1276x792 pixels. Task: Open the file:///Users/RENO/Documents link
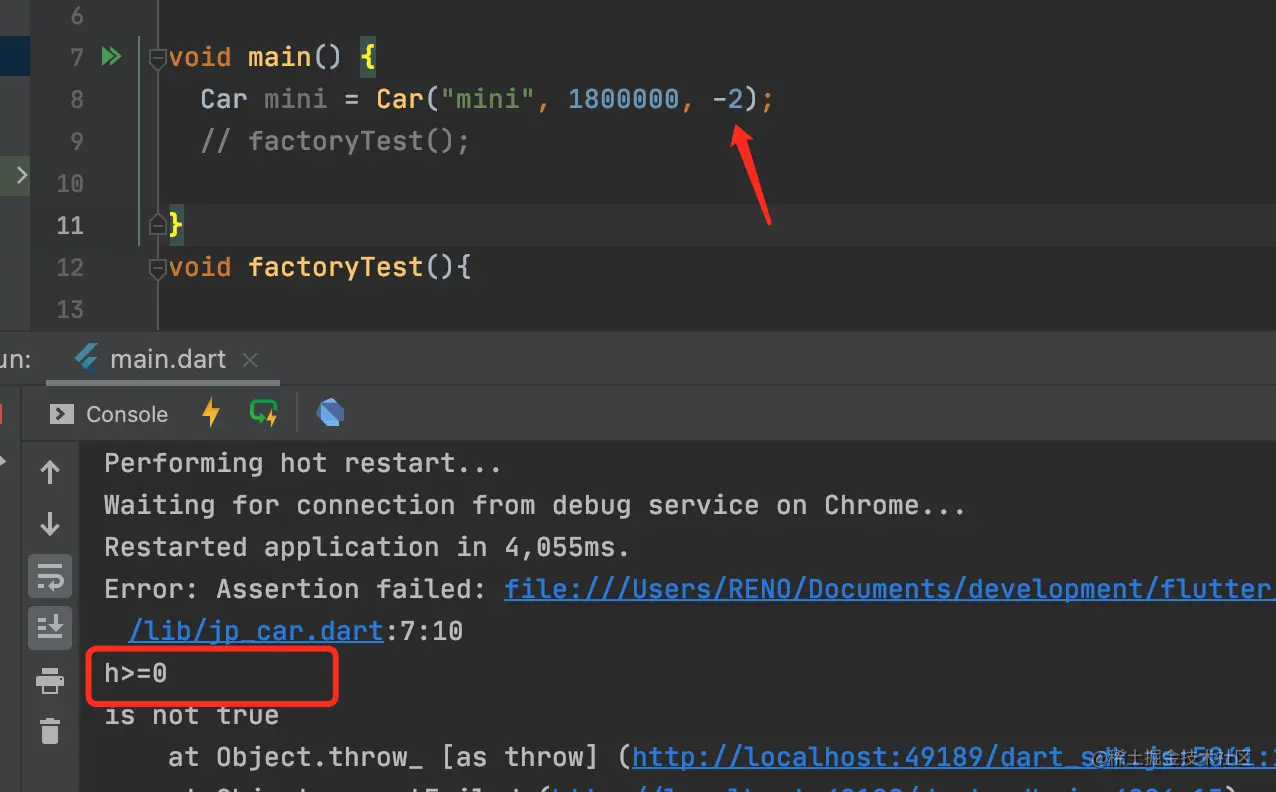point(890,589)
